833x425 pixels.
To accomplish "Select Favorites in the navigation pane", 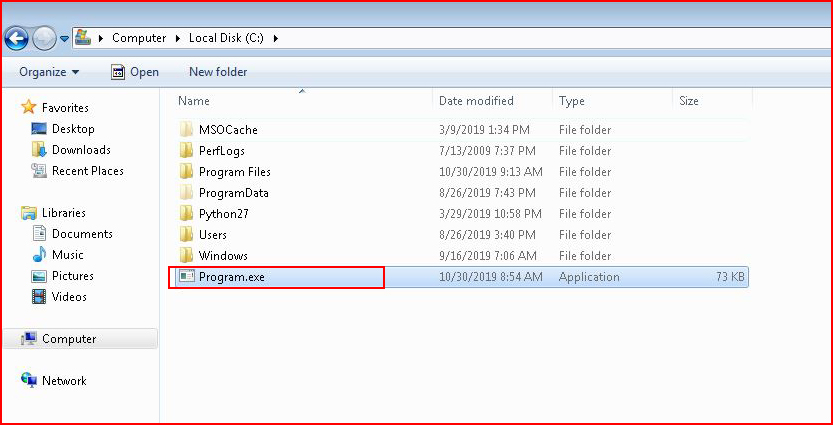I will pos(65,108).
